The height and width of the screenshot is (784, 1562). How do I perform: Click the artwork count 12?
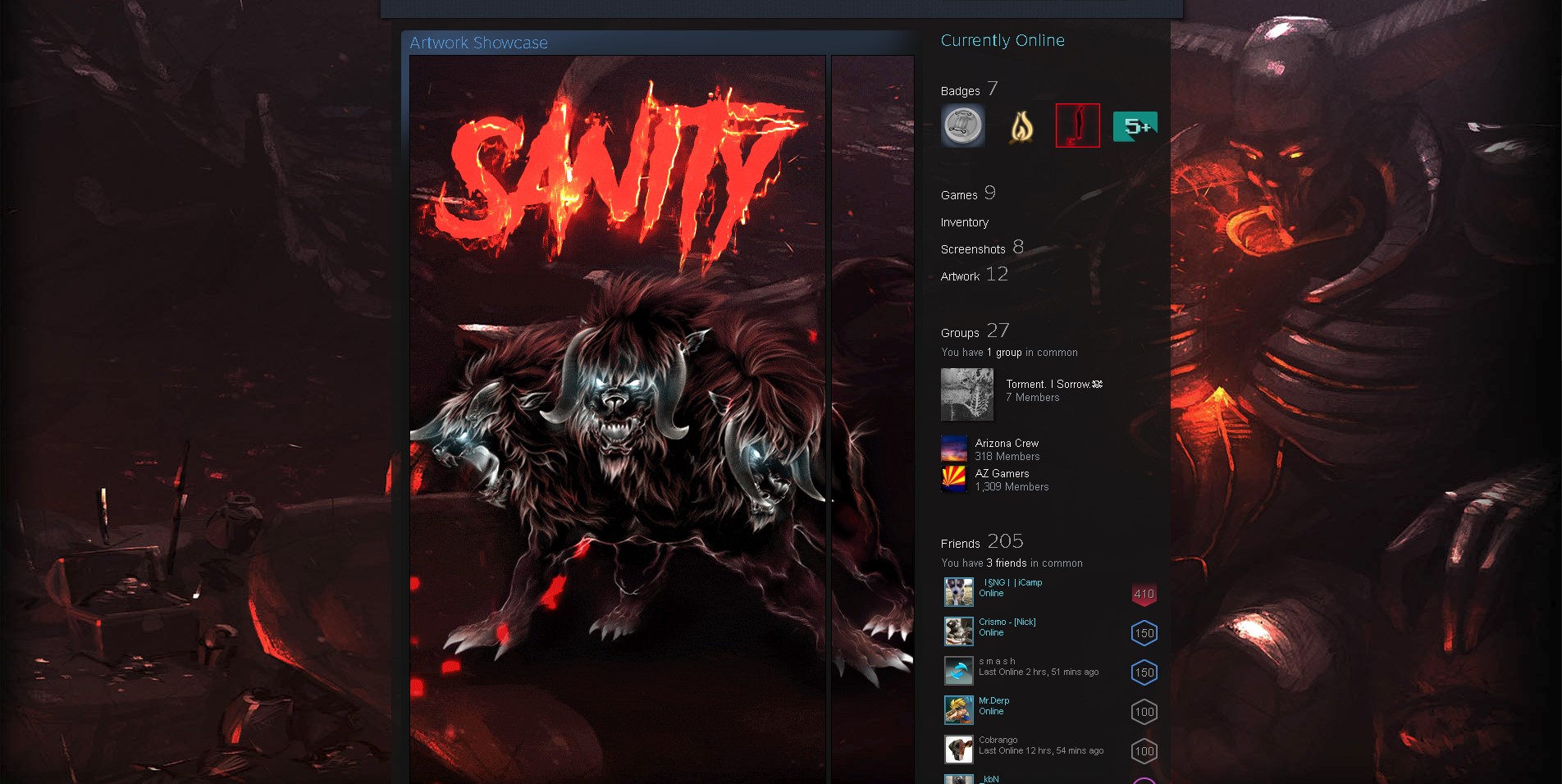point(997,274)
